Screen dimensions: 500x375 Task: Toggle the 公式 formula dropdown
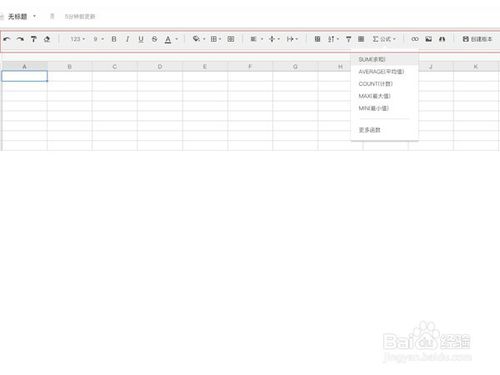pos(384,39)
